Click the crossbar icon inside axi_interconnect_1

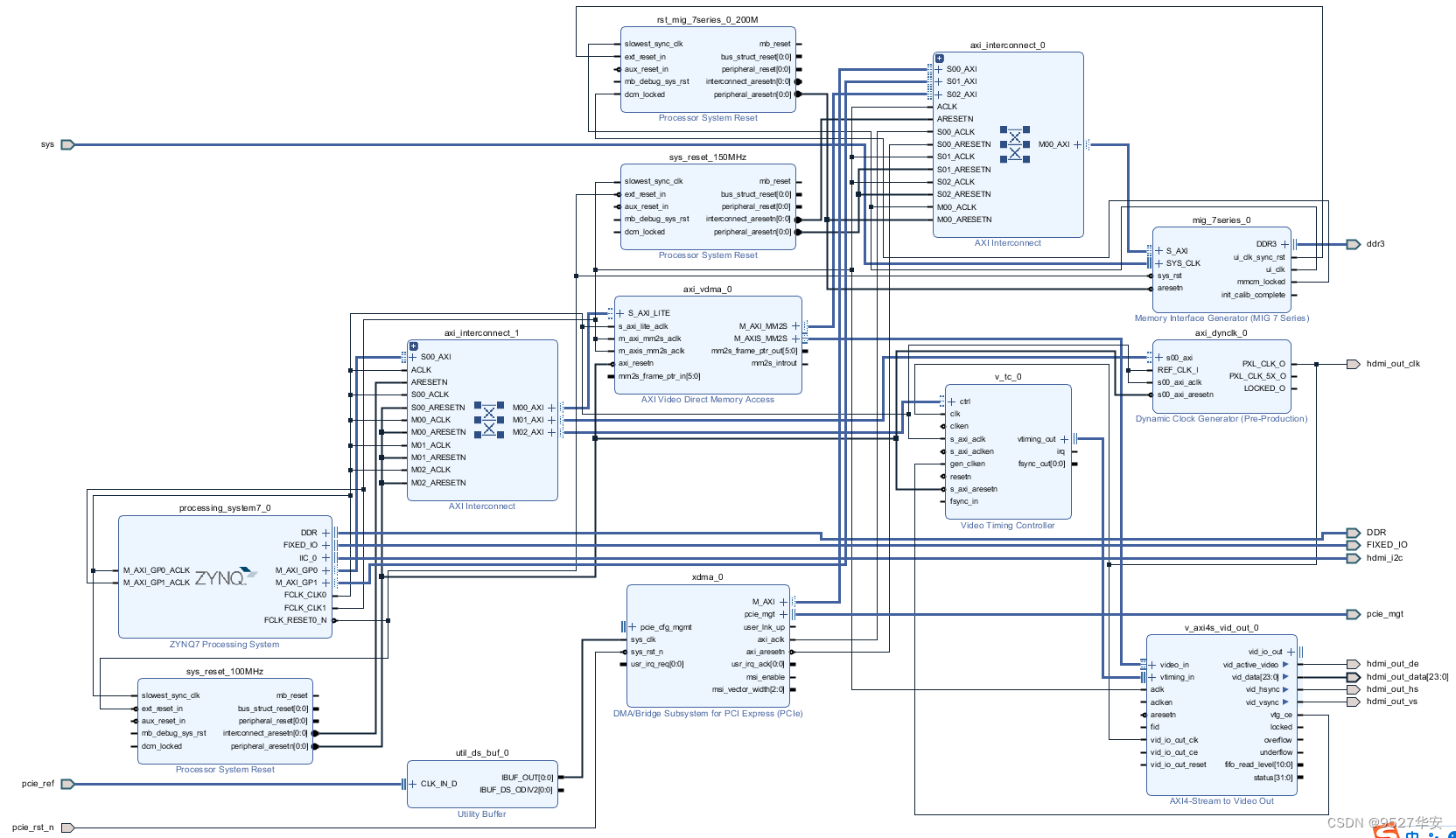tap(489, 420)
